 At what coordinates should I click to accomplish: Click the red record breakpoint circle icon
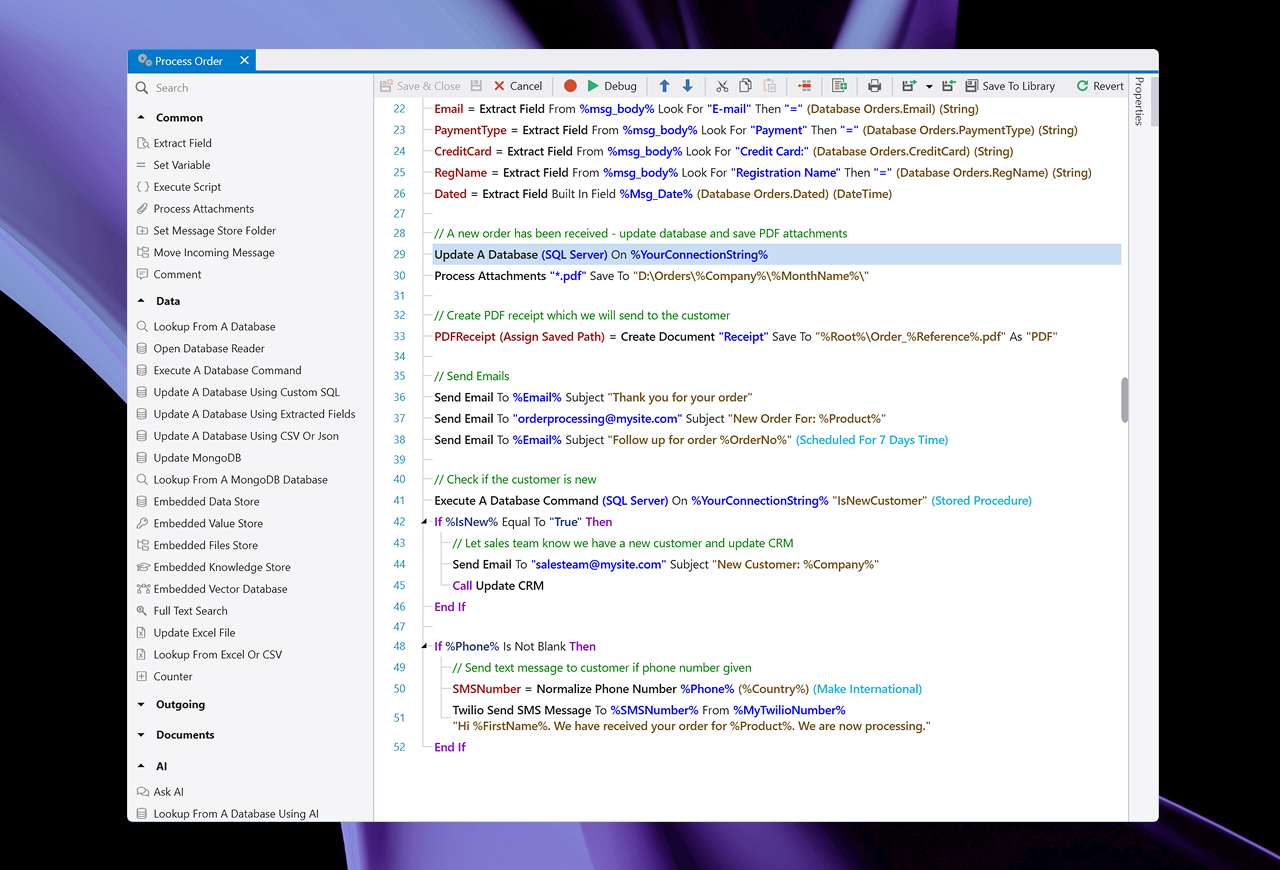pyautogui.click(x=570, y=86)
